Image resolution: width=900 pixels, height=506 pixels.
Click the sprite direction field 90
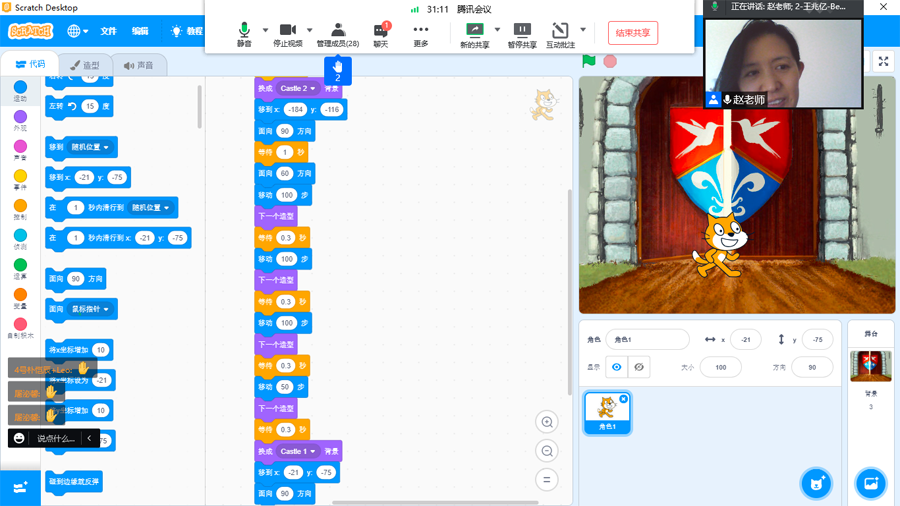pos(812,367)
